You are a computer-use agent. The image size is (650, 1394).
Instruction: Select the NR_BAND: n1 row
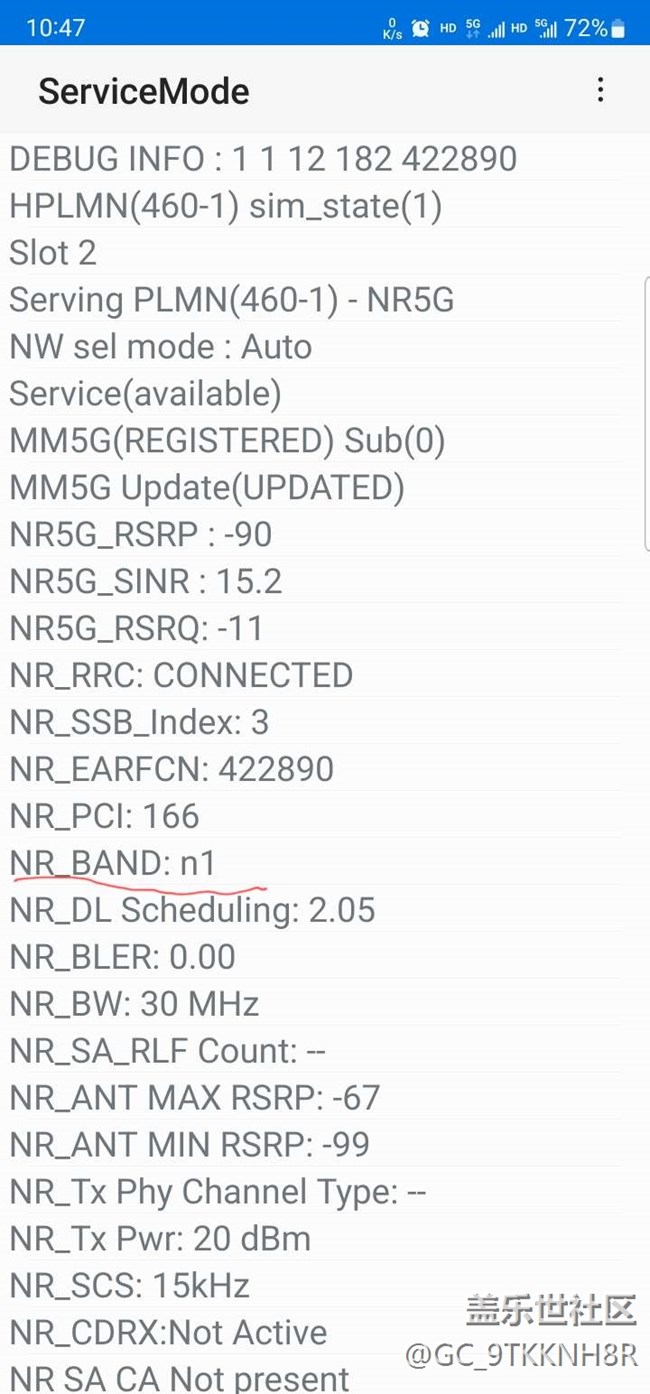tap(112, 863)
